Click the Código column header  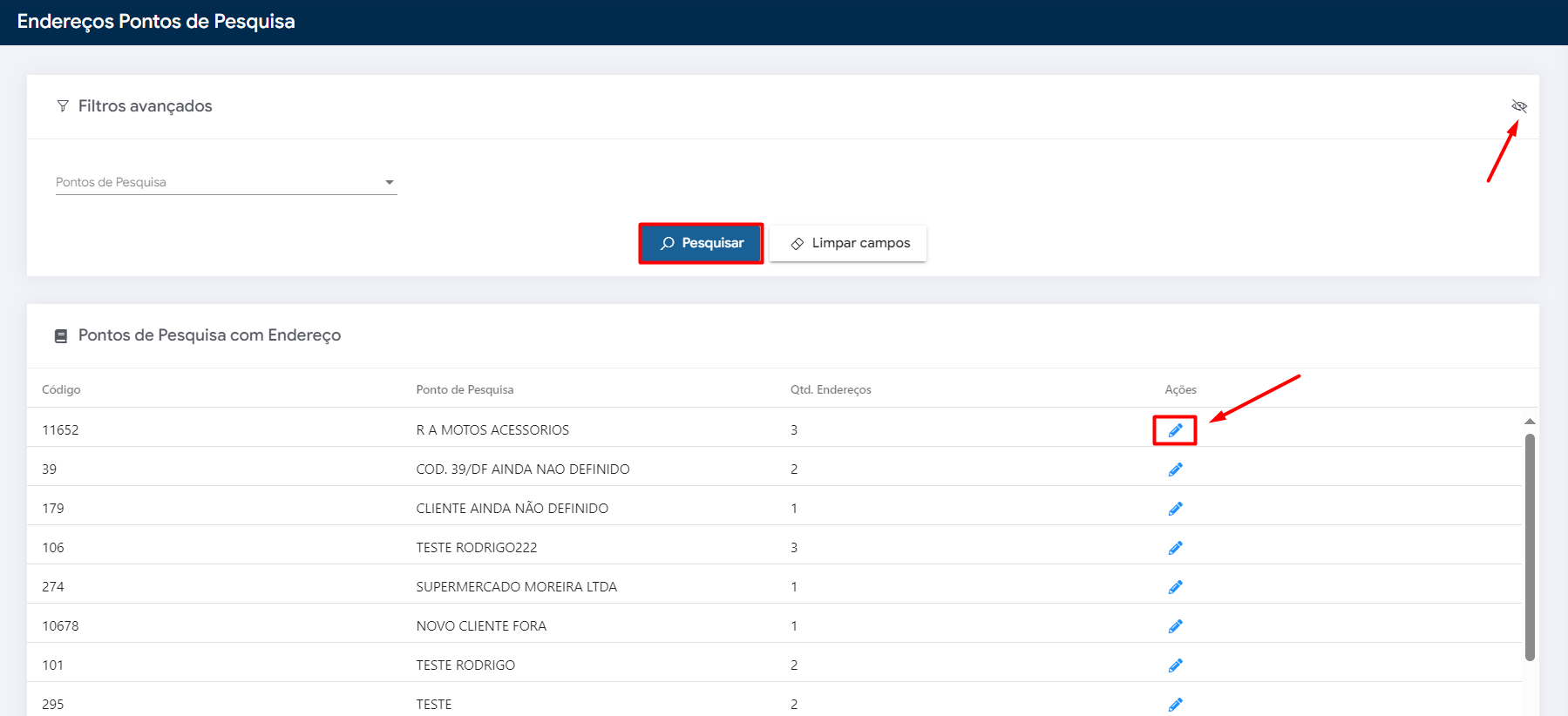[61, 389]
